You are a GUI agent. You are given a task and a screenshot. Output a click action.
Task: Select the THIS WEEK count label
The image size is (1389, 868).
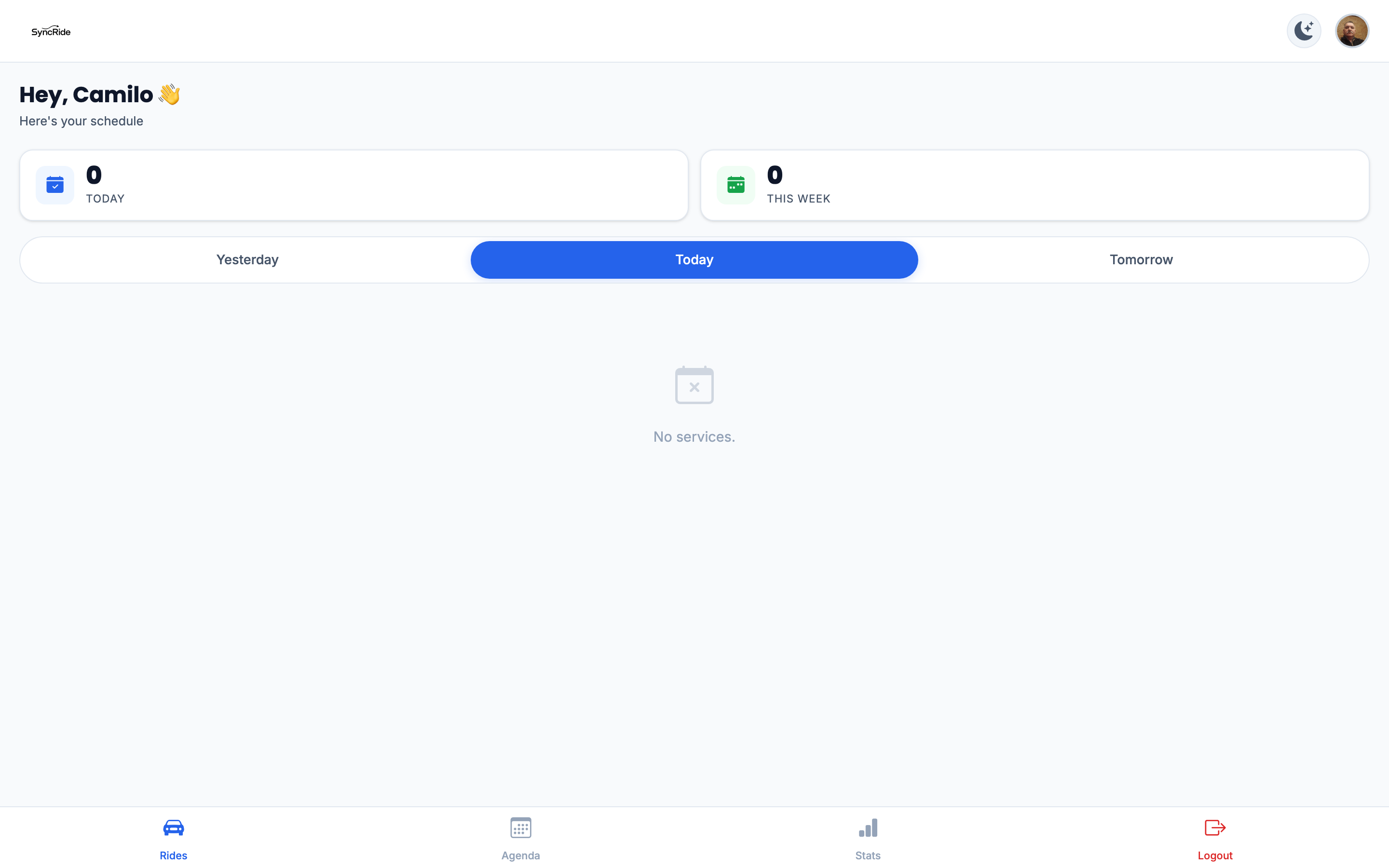(x=798, y=199)
